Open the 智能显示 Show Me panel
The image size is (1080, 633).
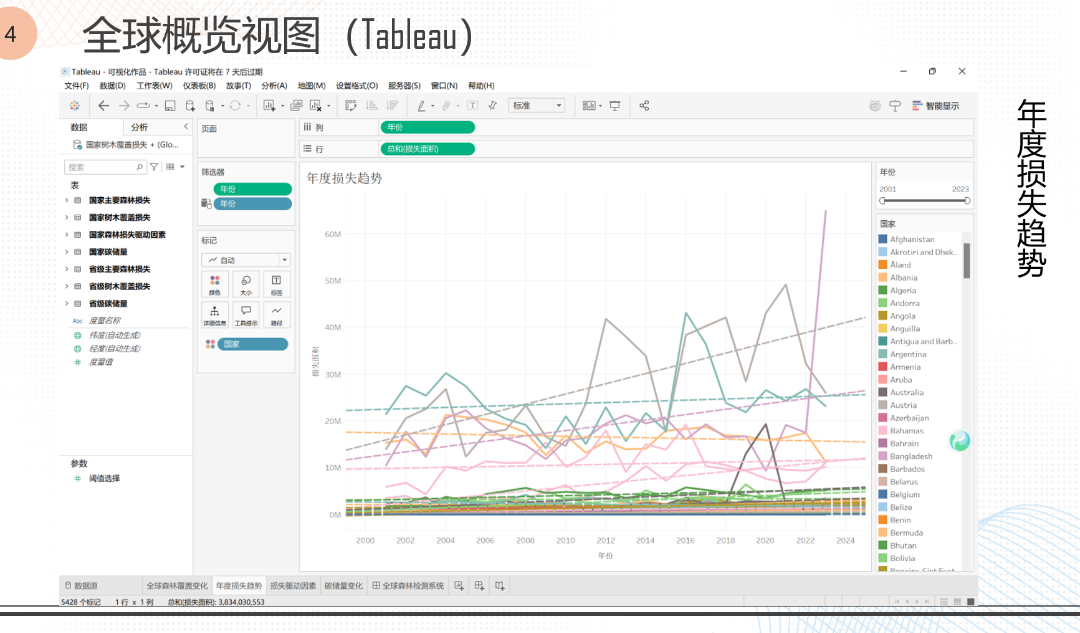(936, 105)
